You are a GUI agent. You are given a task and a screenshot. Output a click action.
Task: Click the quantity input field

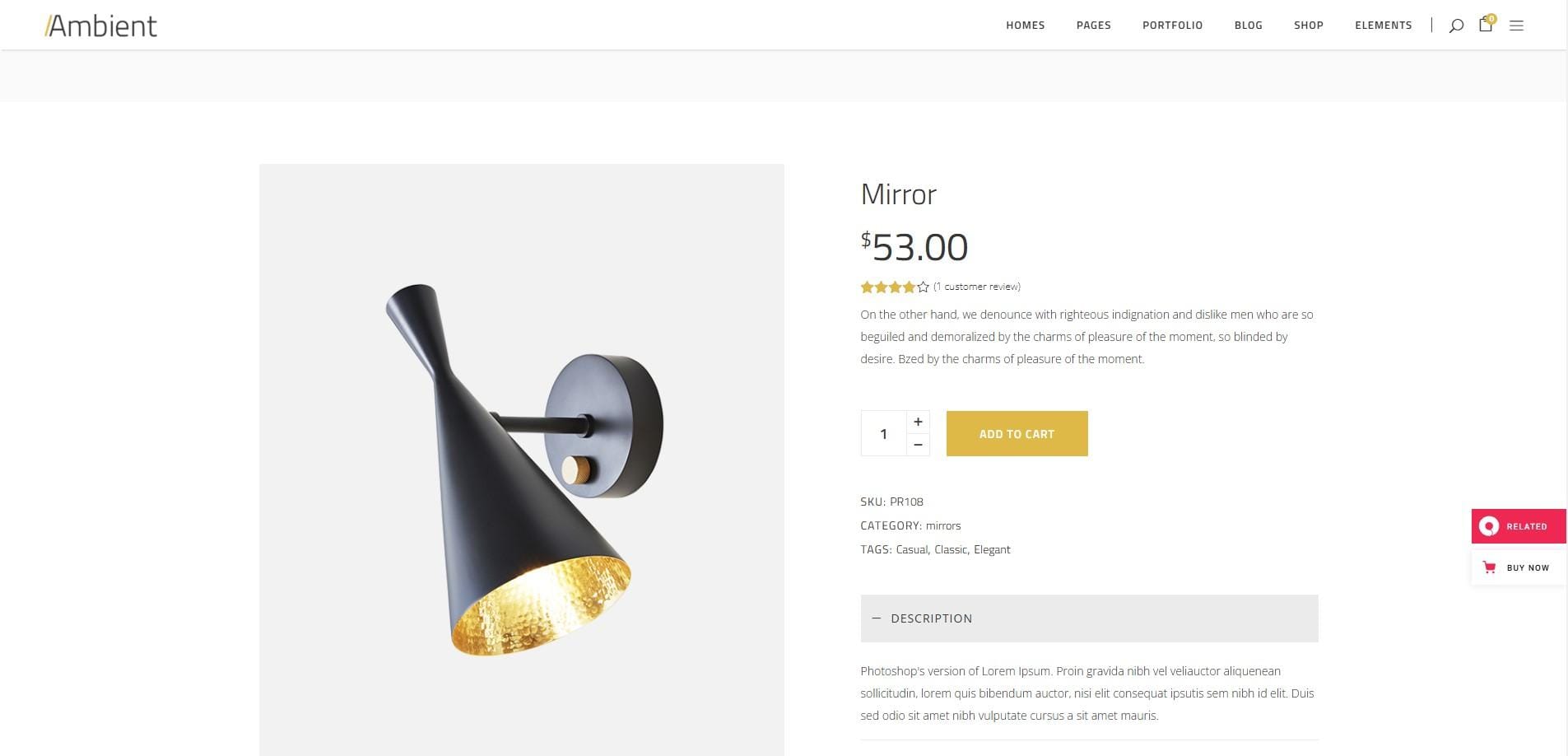tap(883, 433)
